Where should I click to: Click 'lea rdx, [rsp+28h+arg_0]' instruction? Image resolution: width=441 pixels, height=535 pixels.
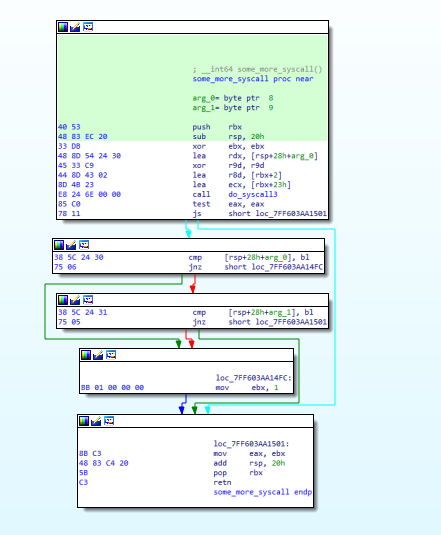[x=255, y=156]
